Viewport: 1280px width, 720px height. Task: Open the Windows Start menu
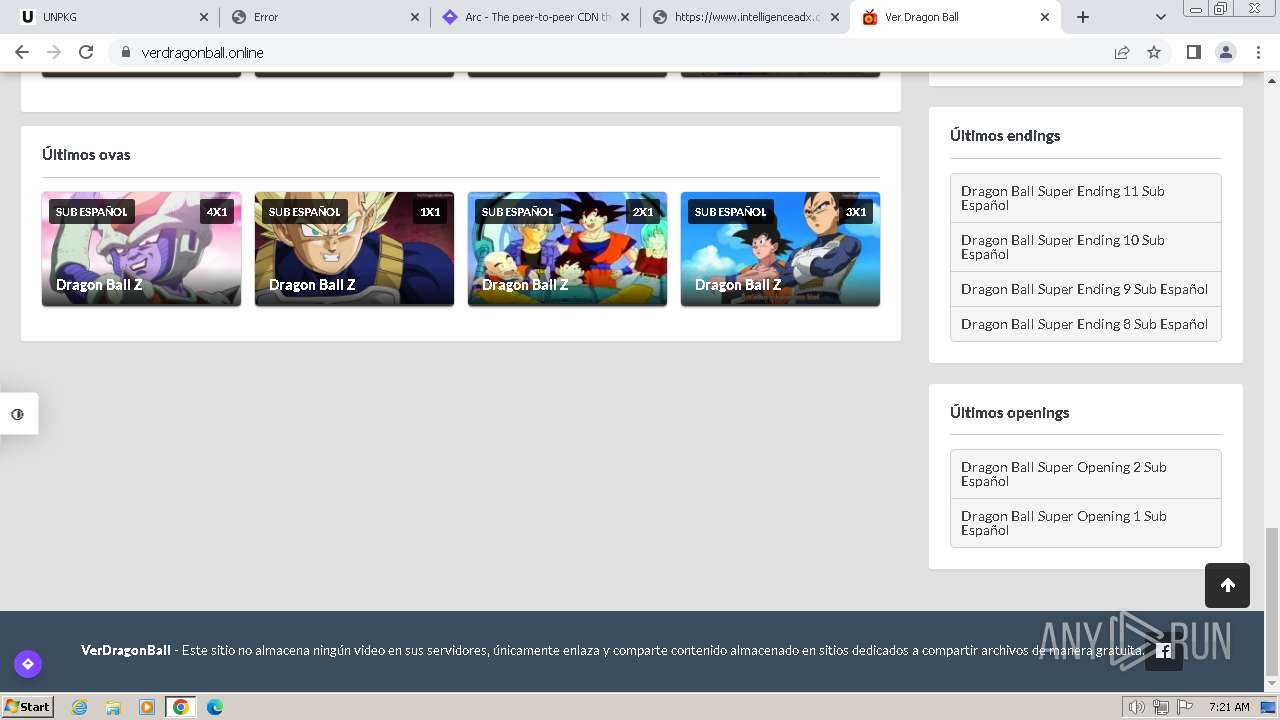coord(28,707)
